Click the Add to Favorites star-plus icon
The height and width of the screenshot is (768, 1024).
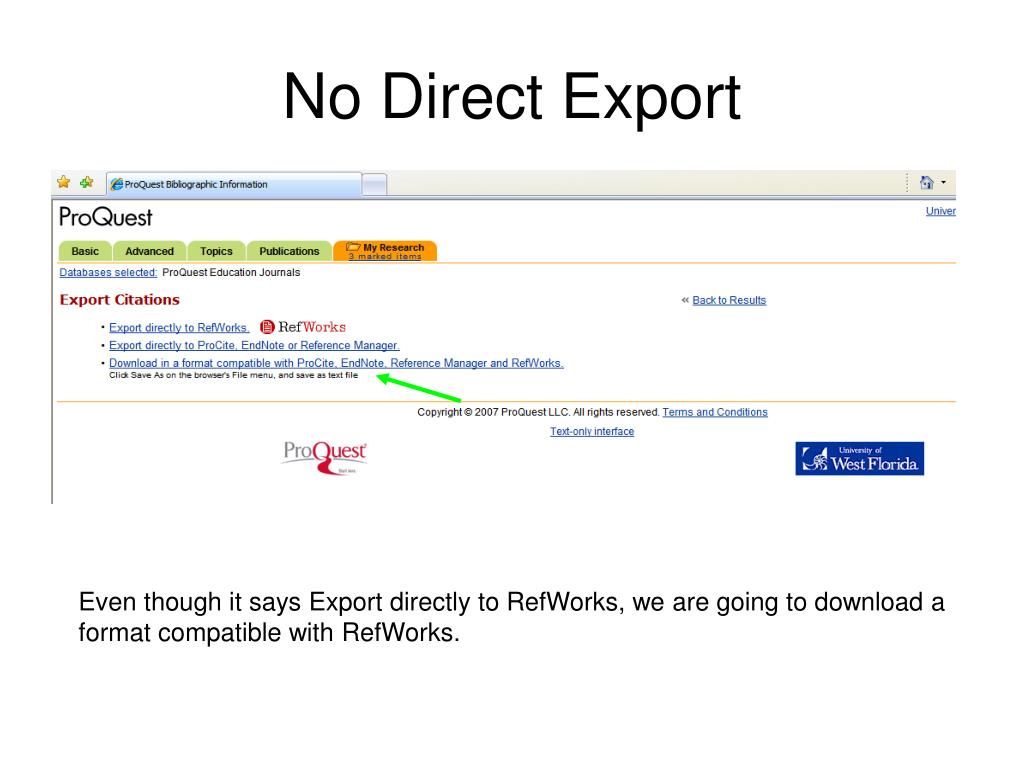[87, 182]
